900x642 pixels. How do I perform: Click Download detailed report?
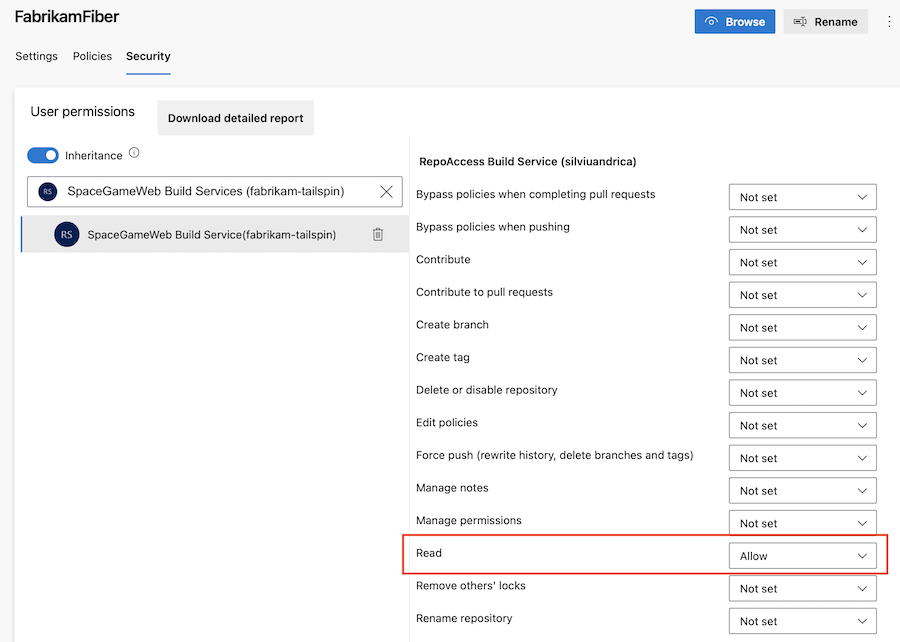click(235, 117)
